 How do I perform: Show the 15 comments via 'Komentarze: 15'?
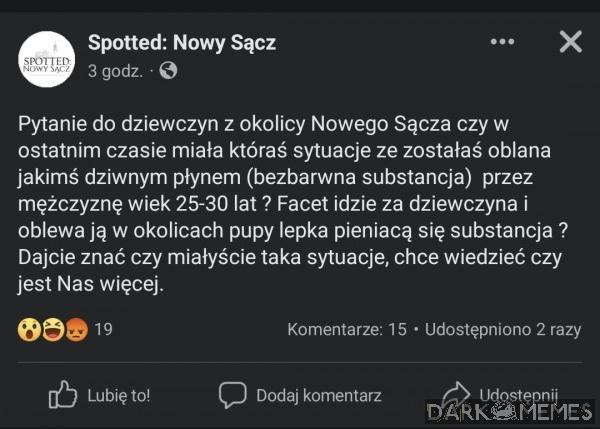[347, 329]
